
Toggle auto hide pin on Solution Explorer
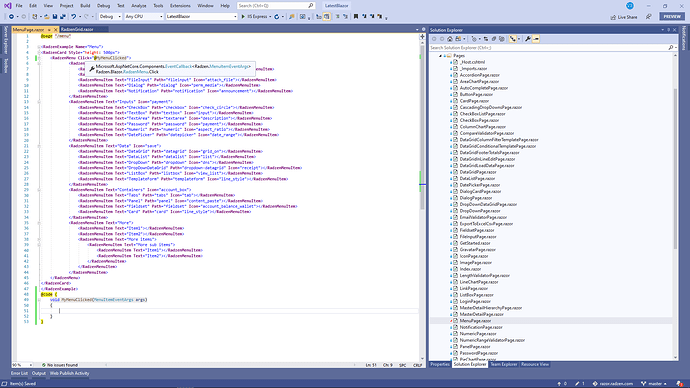668,30
